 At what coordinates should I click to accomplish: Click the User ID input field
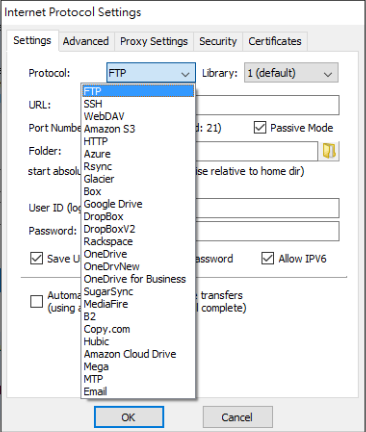(267, 208)
